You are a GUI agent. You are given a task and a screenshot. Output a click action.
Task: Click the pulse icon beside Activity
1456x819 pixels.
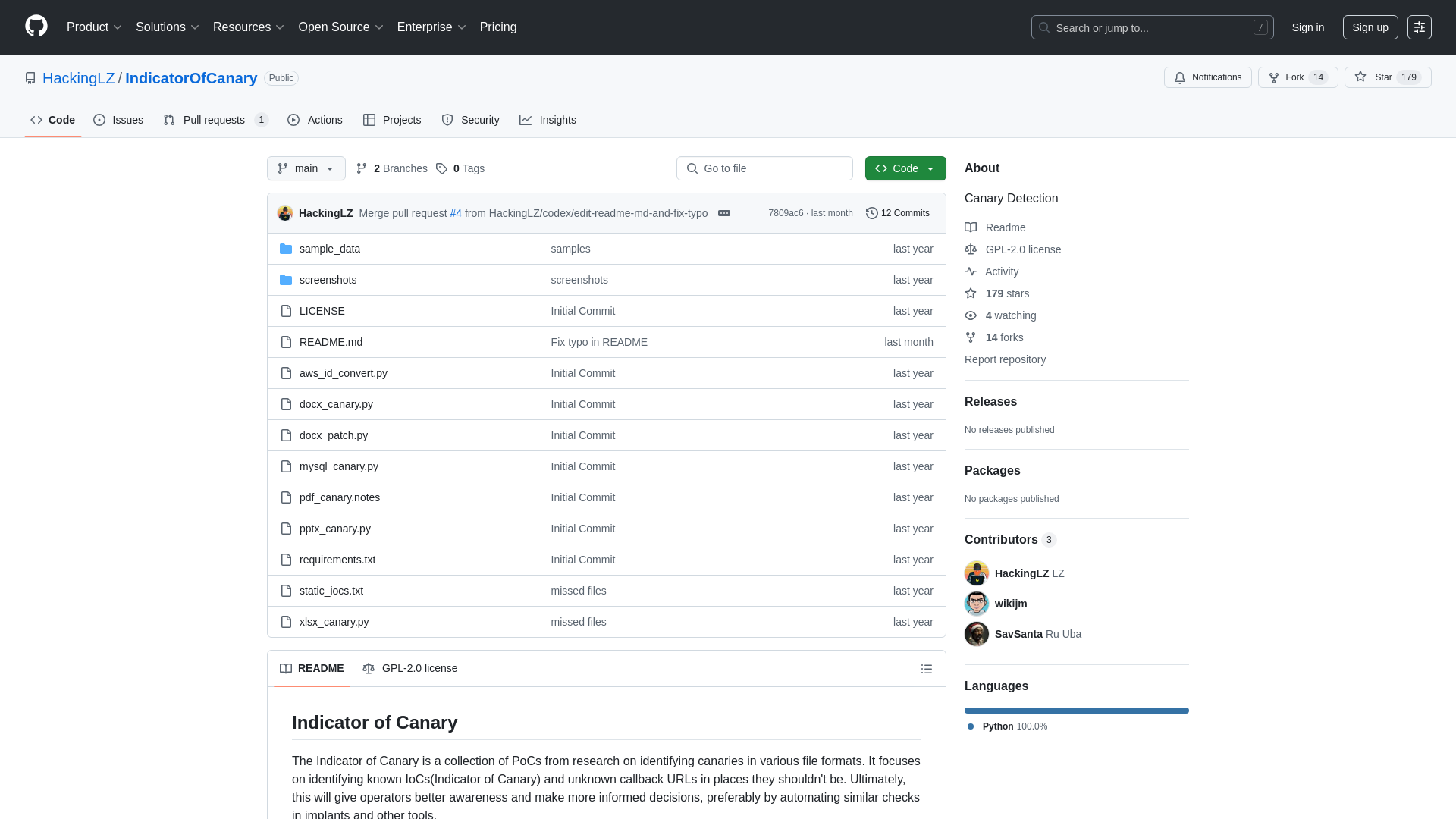(x=971, y=271)
